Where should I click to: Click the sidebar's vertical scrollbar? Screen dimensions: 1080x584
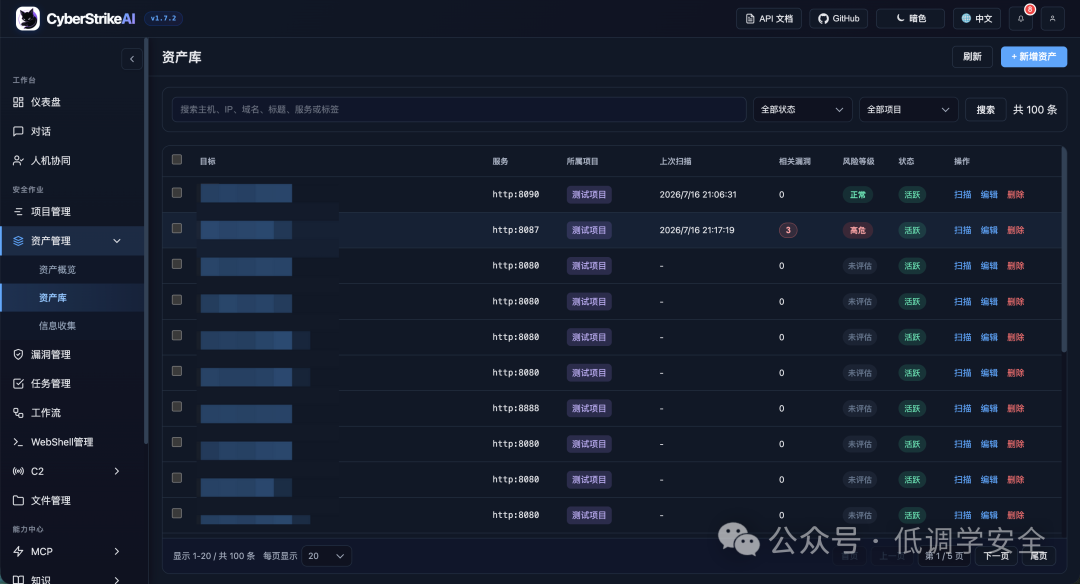145,241
